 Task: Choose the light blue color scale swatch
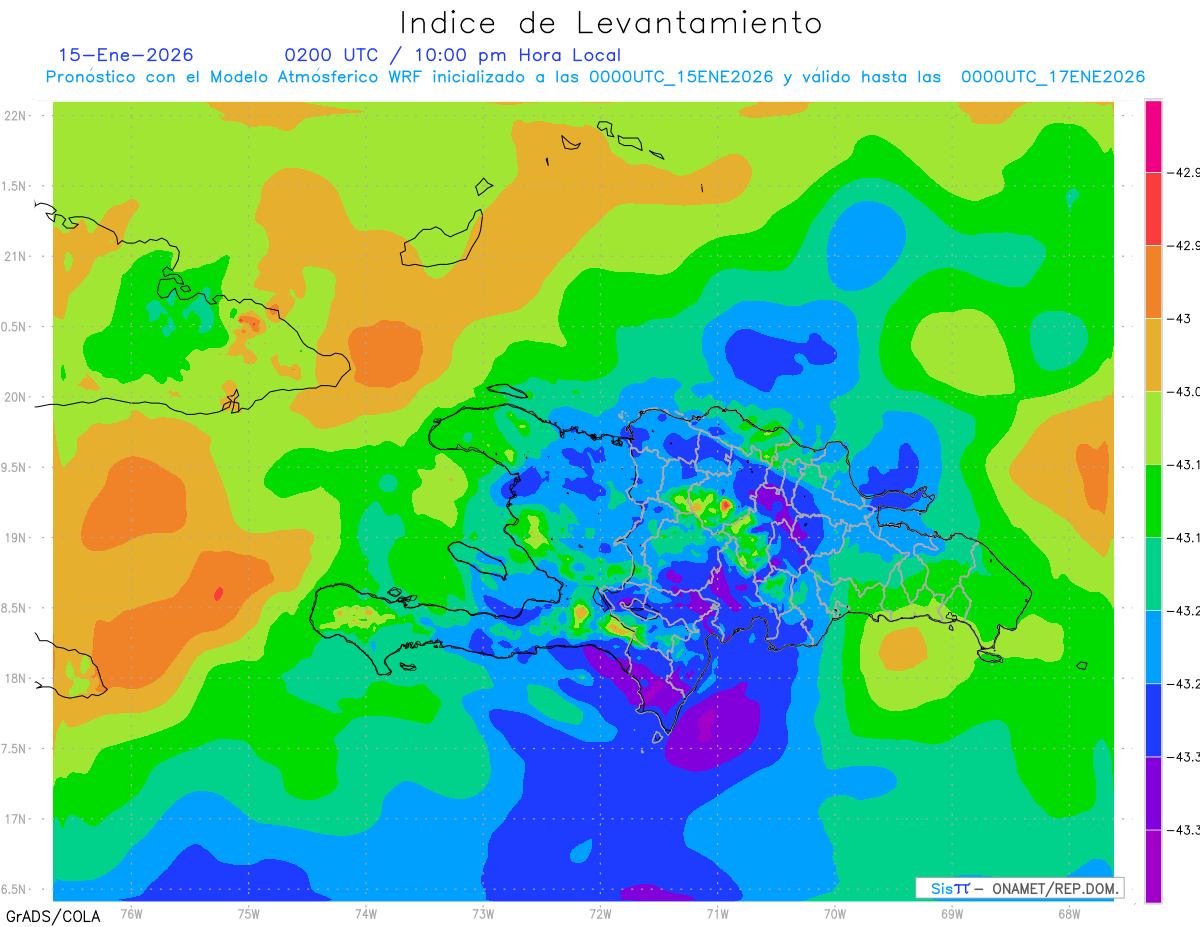[1153, 647]
